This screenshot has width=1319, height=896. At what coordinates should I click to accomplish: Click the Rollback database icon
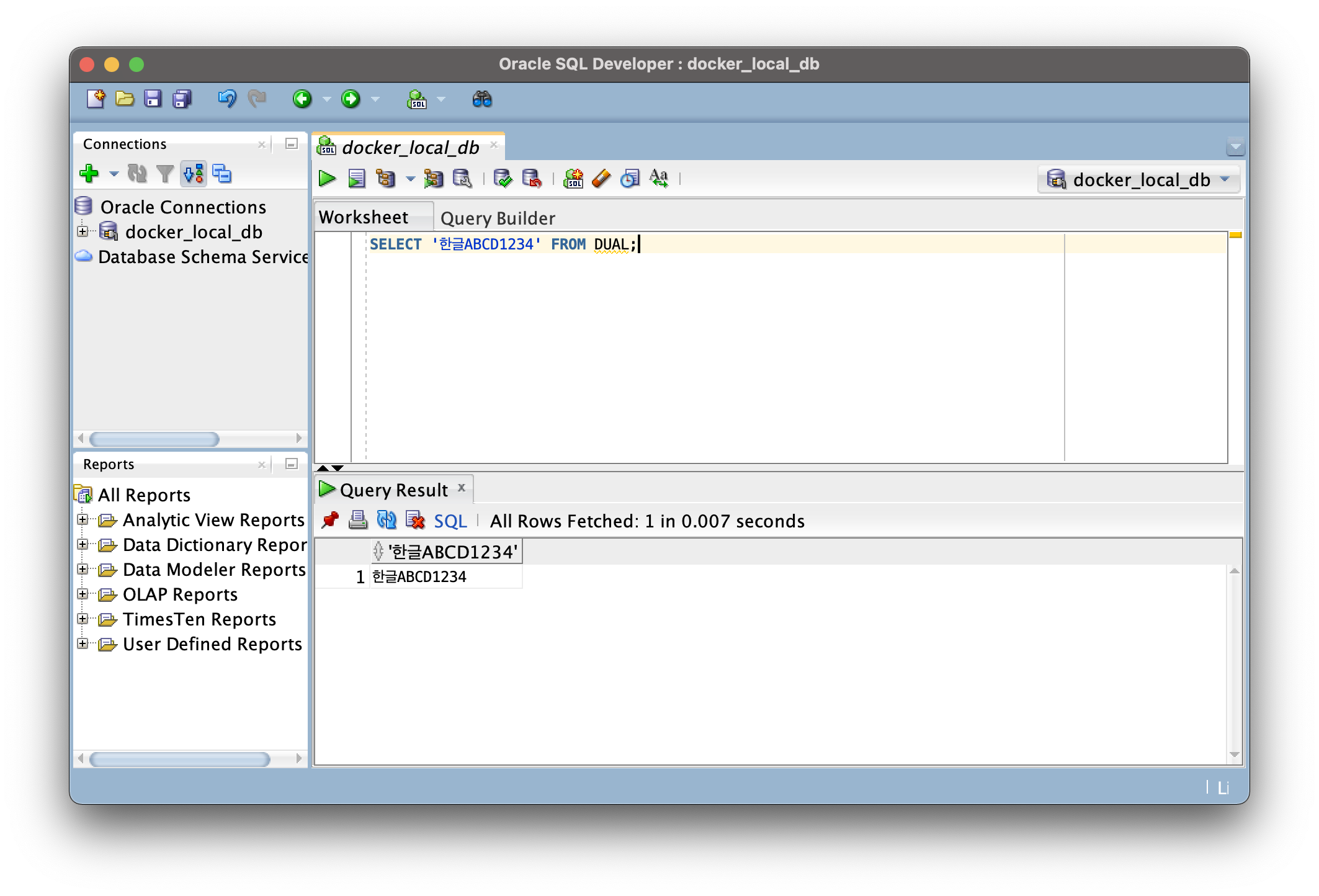[x=532, y=179]
